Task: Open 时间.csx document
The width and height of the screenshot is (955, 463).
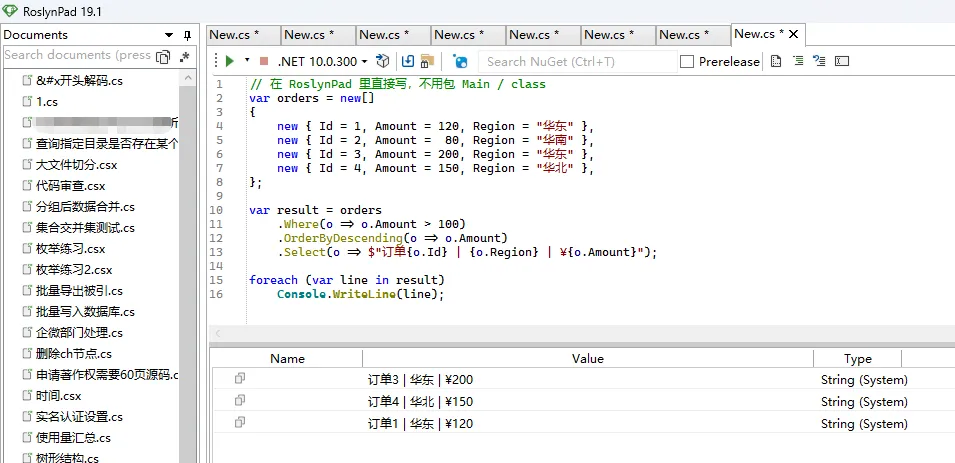Action: click(x=58, y=396)
